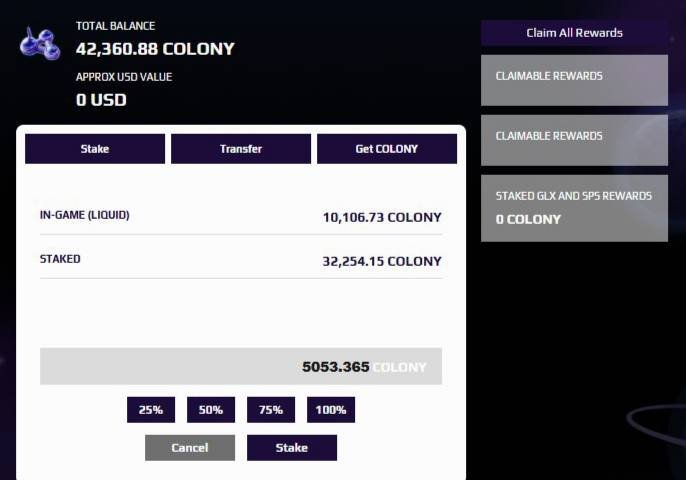Click Claim All Rewards button
The height and width of the screenshot is (480, 686).
(574, 33)
